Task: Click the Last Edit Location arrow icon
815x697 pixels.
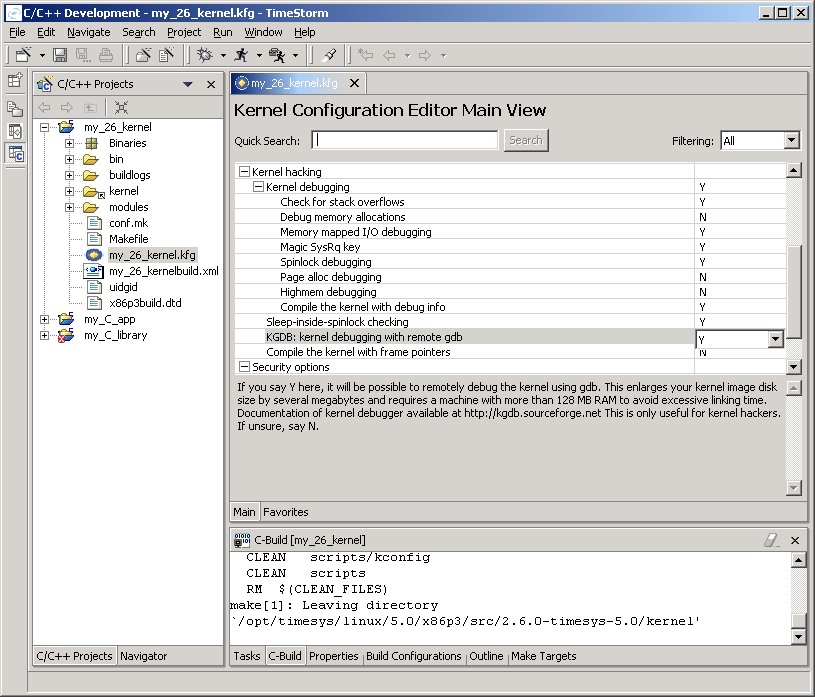Action: pos(366,55)
